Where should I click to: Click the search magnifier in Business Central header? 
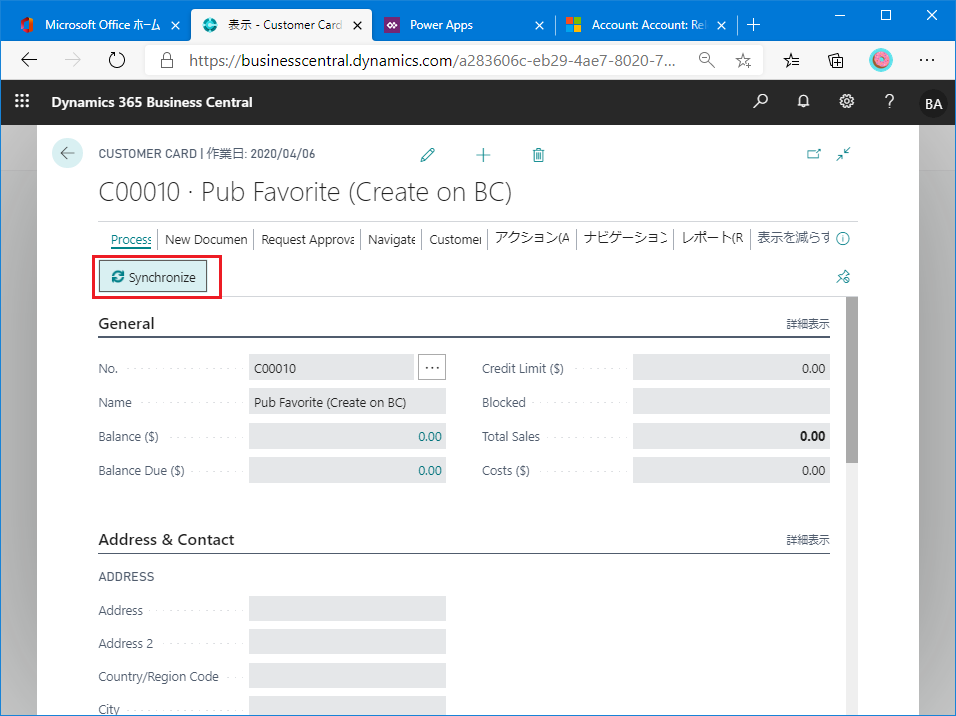pos(760,101)
